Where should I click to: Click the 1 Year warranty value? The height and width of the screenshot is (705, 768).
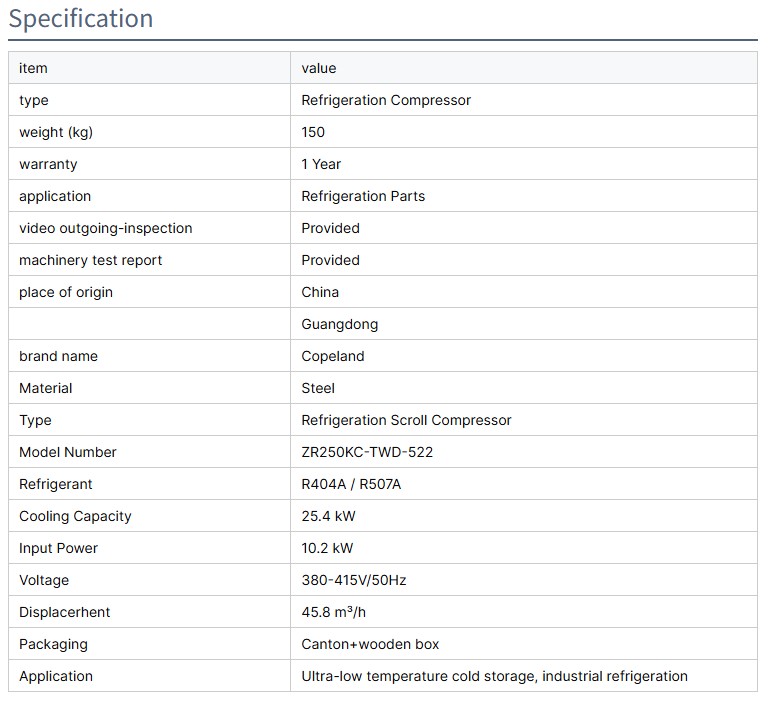(x=321, y=164)
